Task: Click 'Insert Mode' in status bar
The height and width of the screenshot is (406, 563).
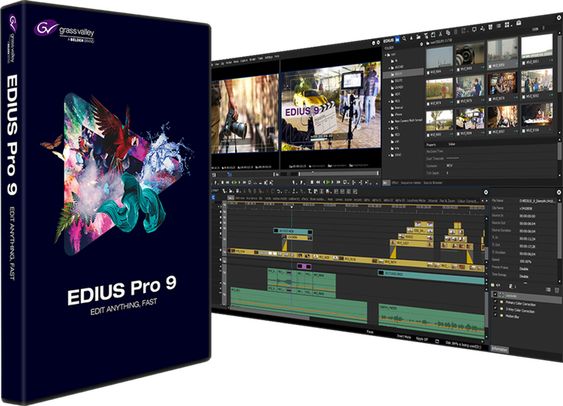Action: click(x=404, y=337)
